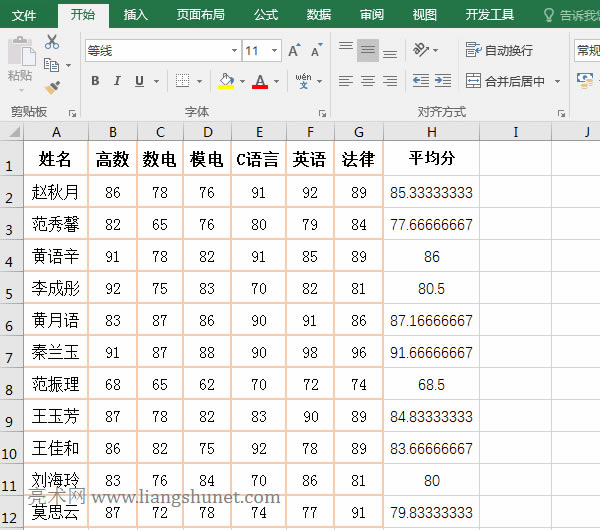Toggle Italic formatting
This screenshot has width=600, height=530.
click(117, 81)
